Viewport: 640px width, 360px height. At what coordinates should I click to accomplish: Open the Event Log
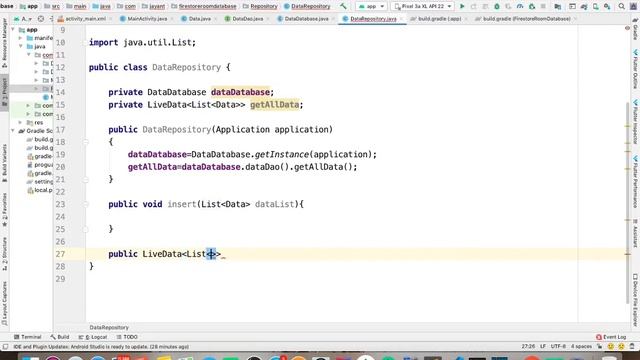[611, 337]
